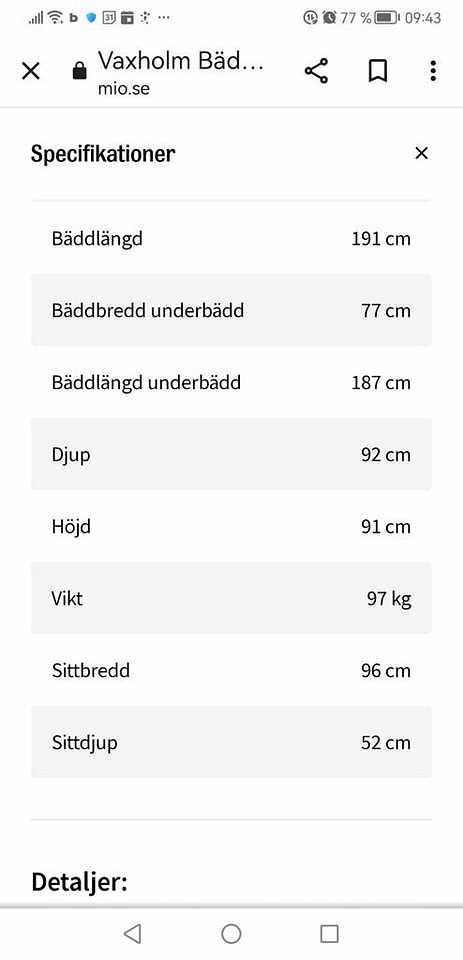Tap the mio.se URL text
The width and height of the screenshot is (463, 960).
124,89
